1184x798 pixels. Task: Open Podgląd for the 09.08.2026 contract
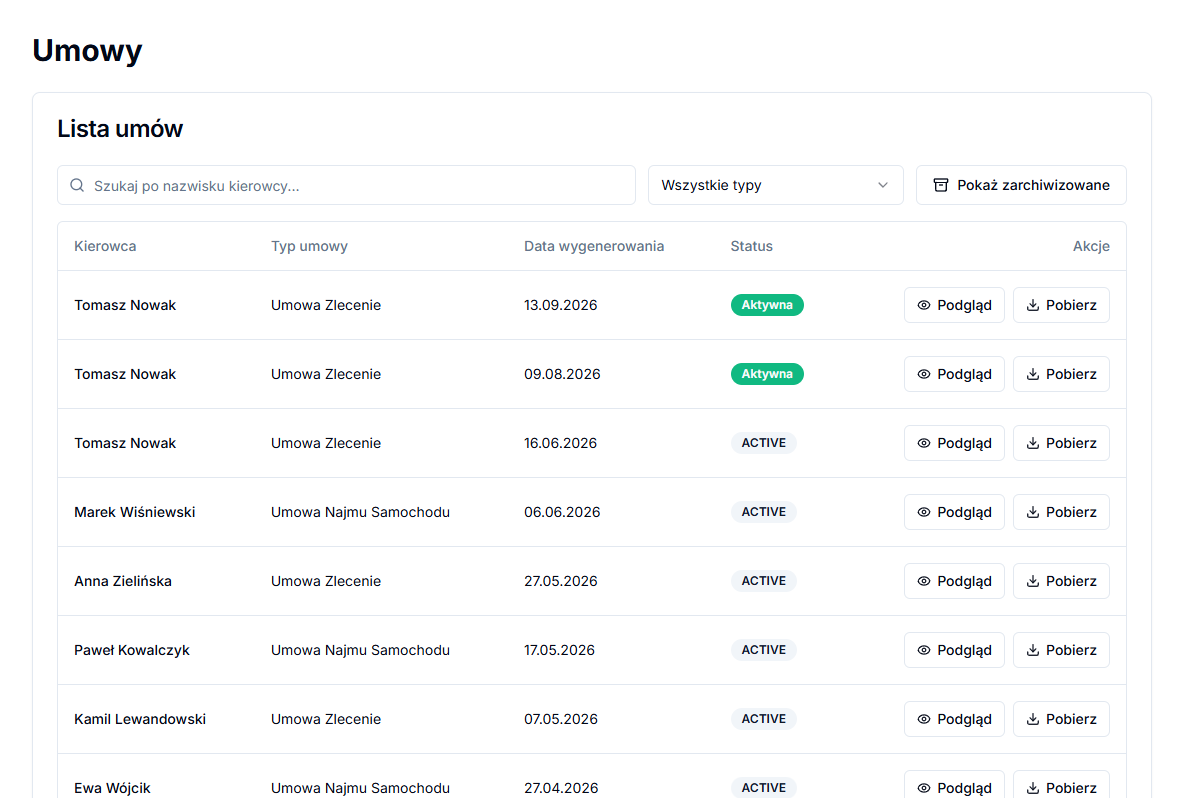pyautogui.click(x=954, y=374)
